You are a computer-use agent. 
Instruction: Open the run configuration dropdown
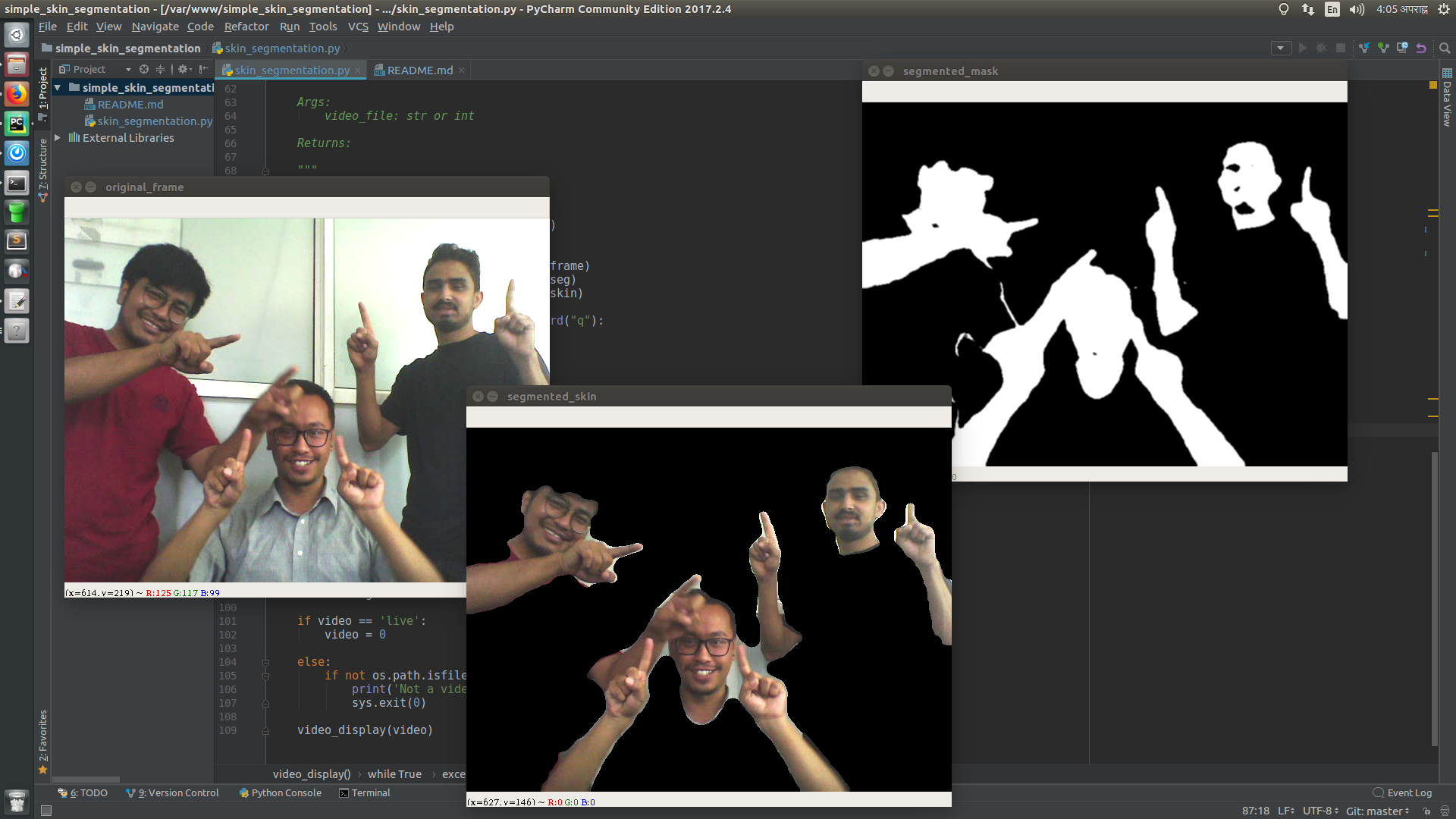pyautogui.click(x=1281, y=48)
